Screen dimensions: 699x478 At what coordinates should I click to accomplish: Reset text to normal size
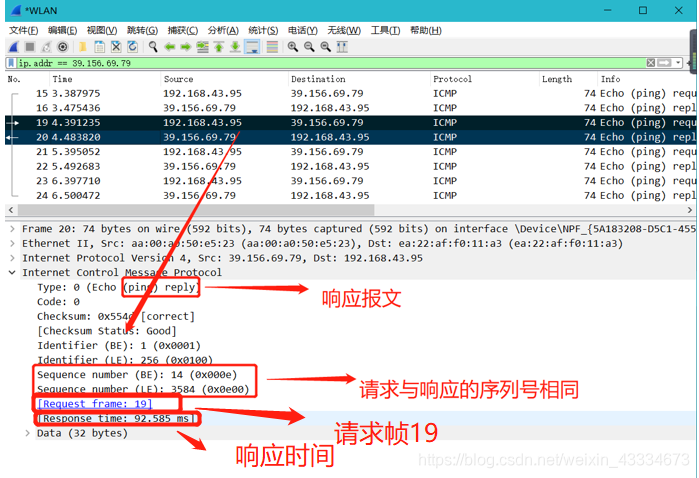tap(326, 47)
